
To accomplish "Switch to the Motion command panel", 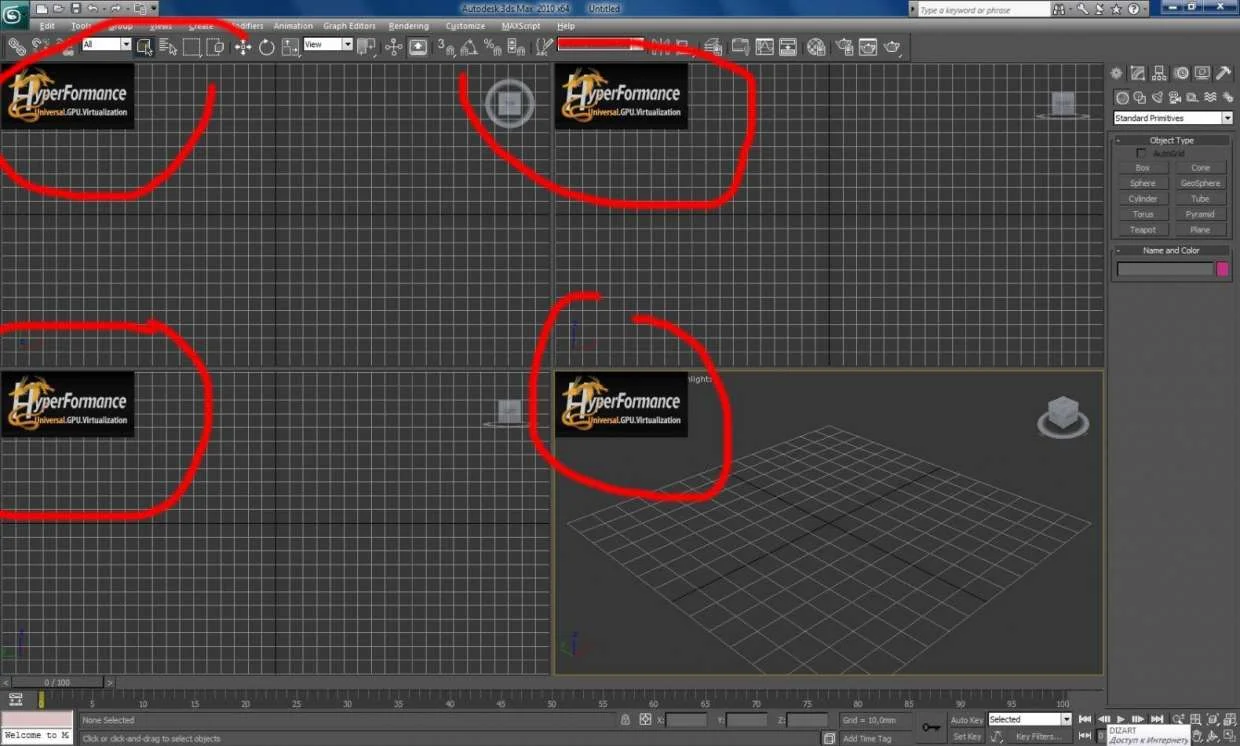I will point(1181,73).
